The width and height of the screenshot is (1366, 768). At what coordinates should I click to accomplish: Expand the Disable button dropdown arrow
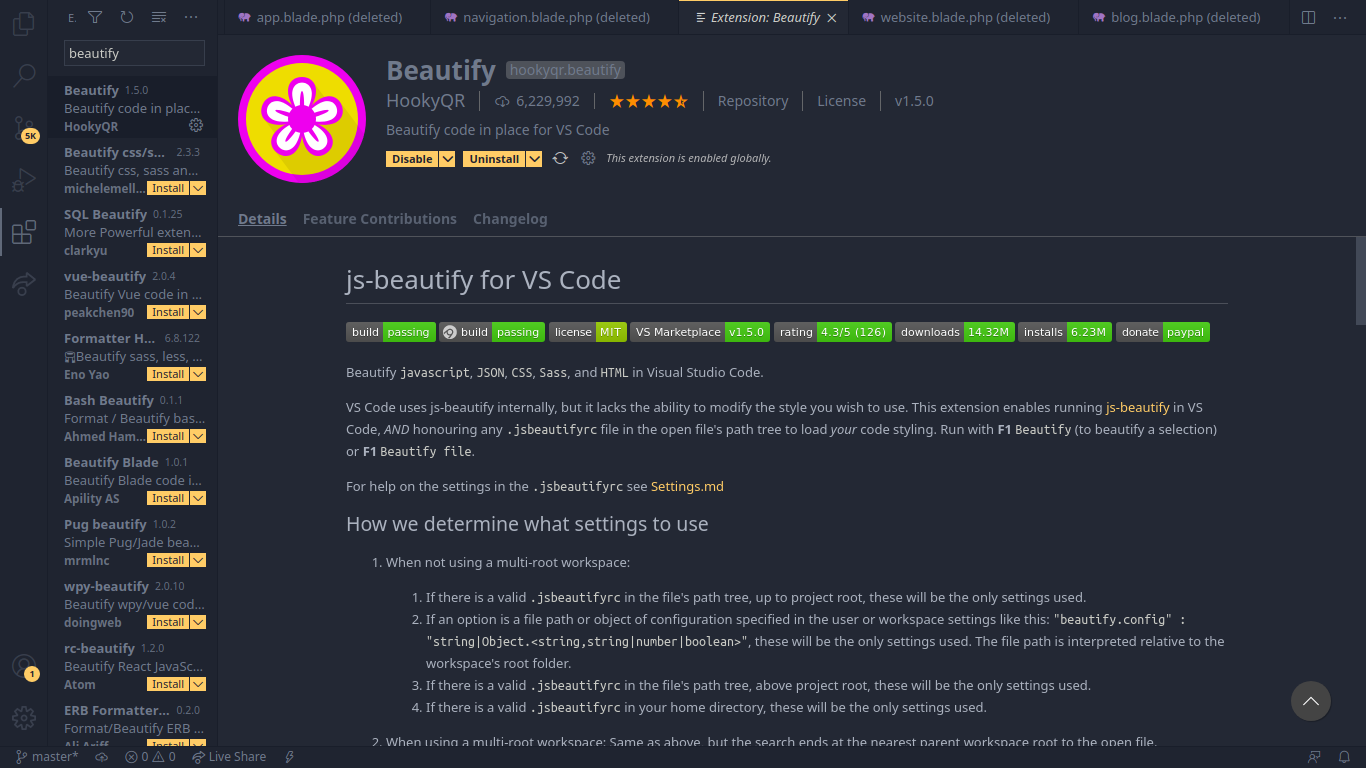coord(447,159)
